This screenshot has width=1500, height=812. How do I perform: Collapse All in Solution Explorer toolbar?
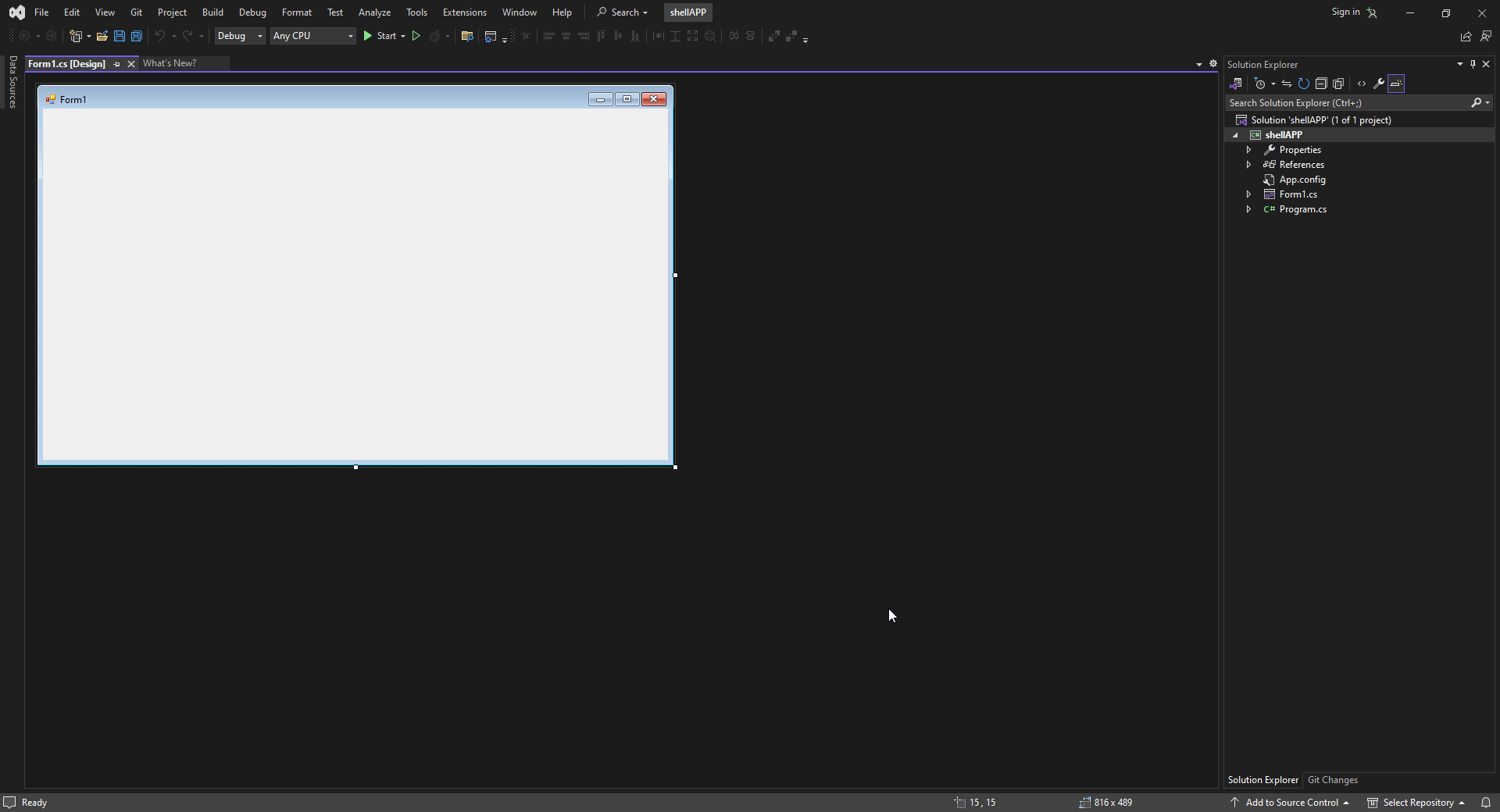tap(1321, 84)
